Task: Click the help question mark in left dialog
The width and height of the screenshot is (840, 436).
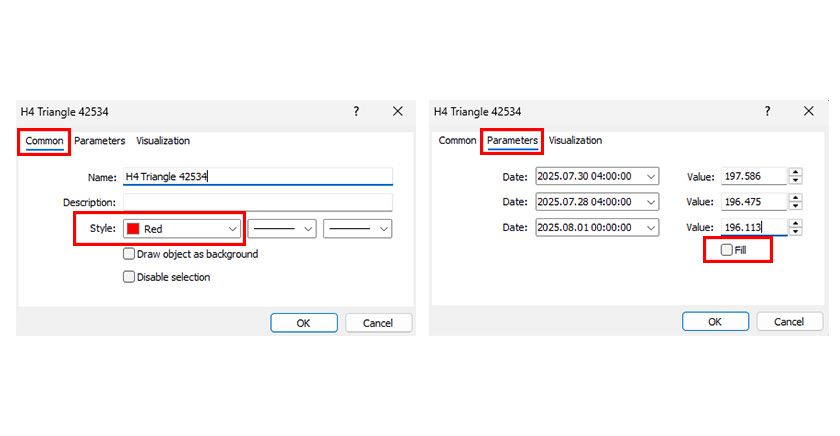Action: (356, 112)
